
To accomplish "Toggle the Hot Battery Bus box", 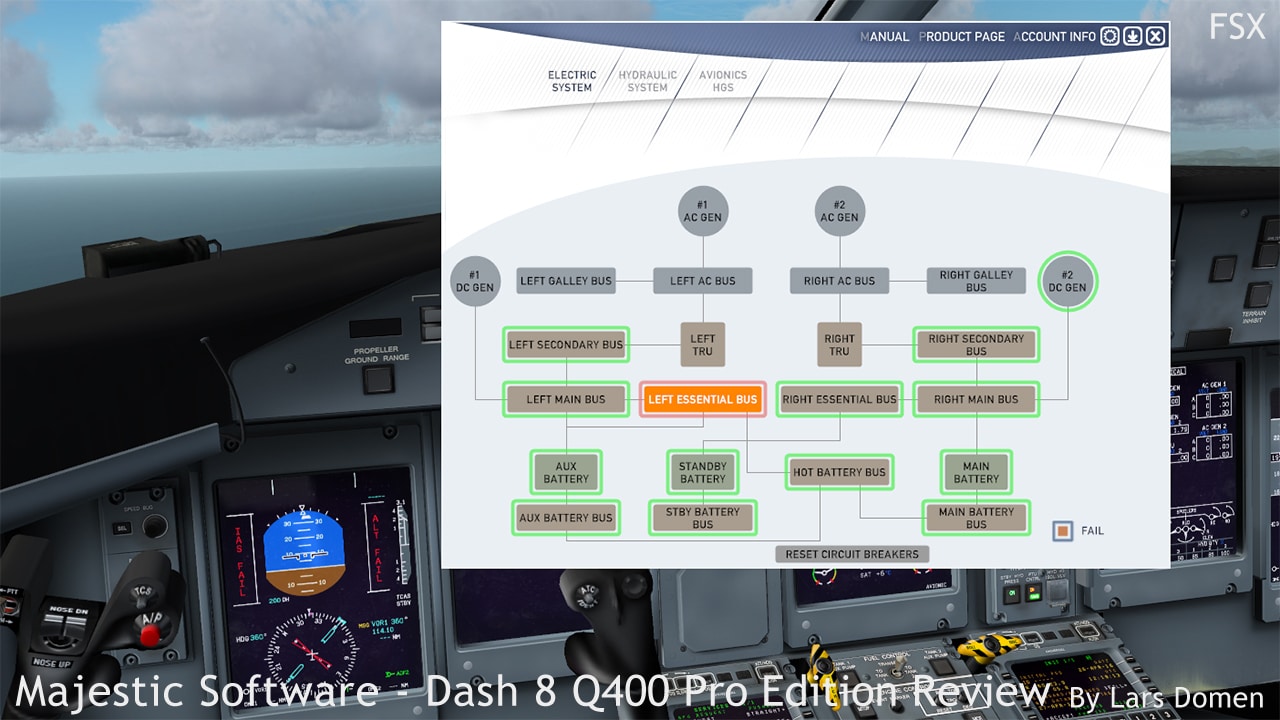I will [x=839, y=472].
